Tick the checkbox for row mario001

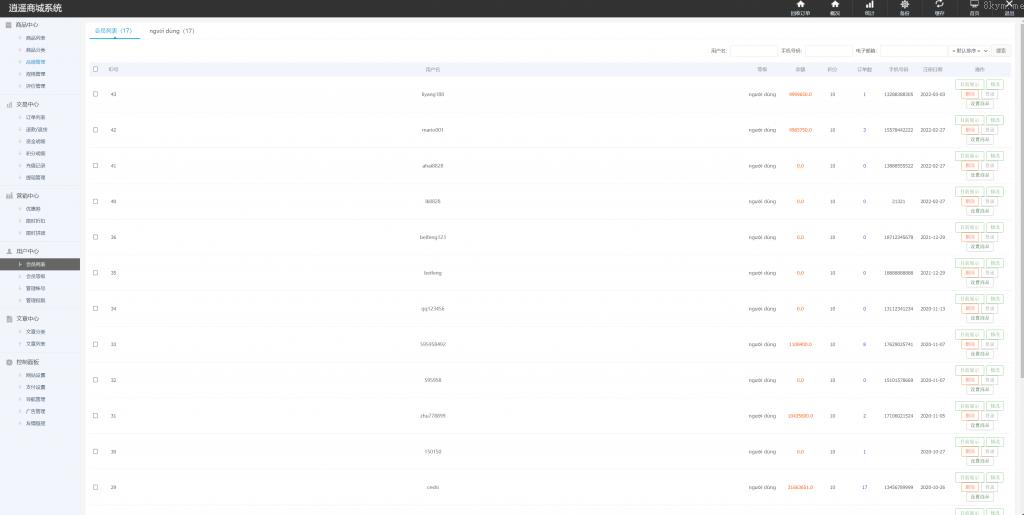[95, 130]
